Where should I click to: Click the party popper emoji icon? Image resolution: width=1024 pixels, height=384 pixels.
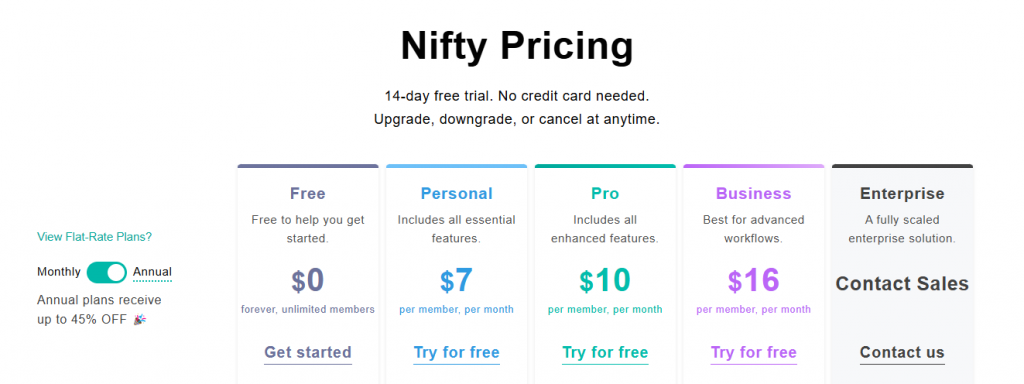[x=139, y=320]
